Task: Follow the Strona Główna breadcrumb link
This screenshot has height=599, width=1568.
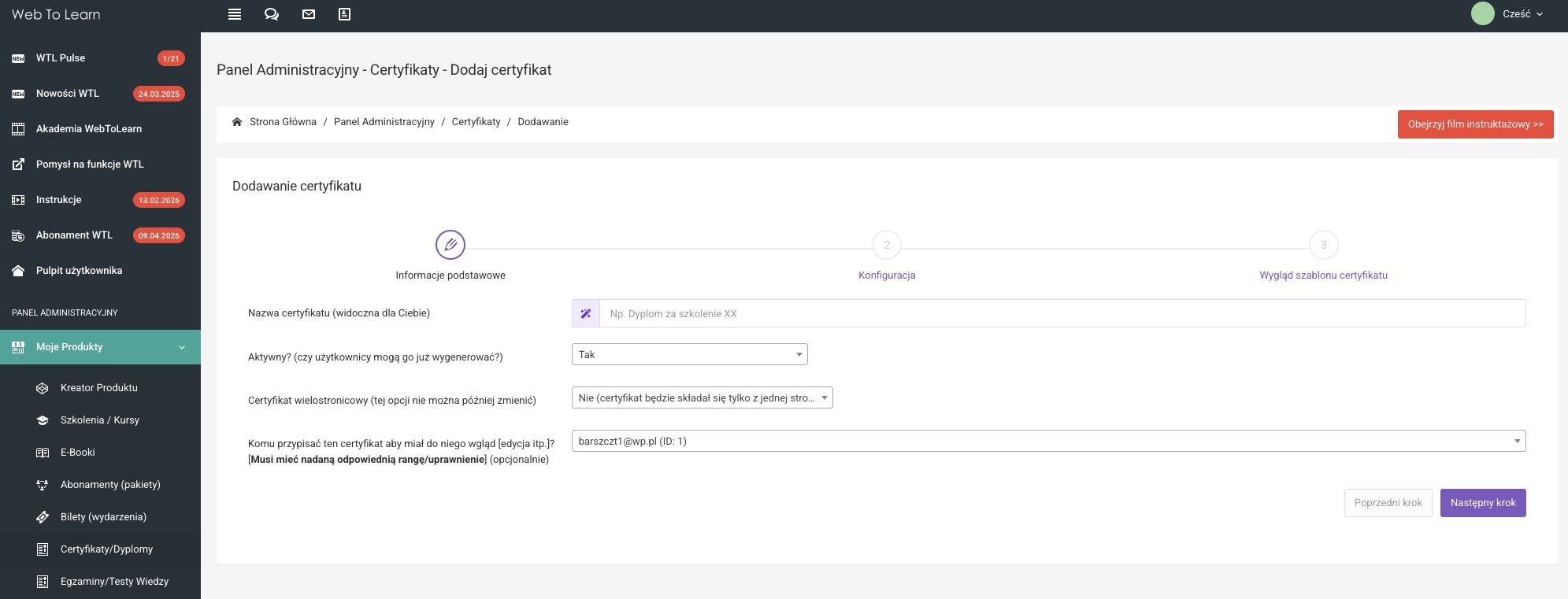Action: [283, 122]
